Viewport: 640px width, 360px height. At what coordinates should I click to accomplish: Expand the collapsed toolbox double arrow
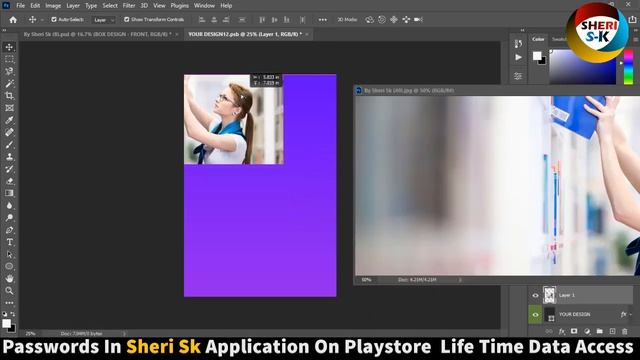coord(4,30)
